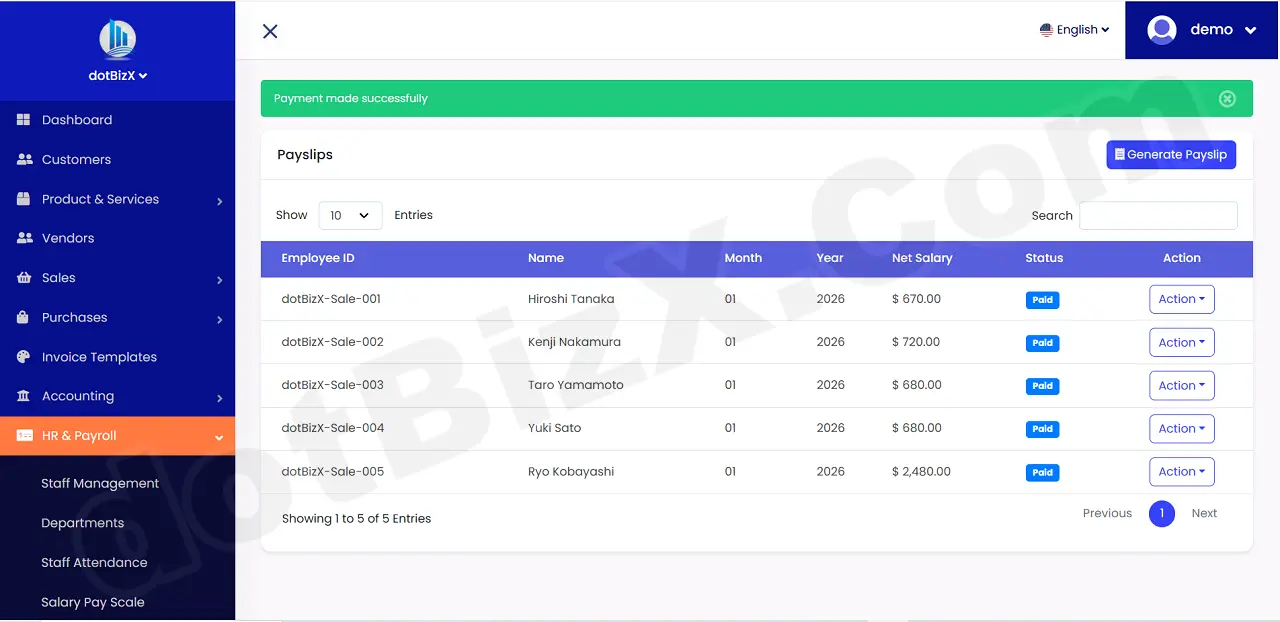The height and width of the screenshot is (622, 1280).
Task: Click the Generate Payslip button
Action: [1170, 154]
